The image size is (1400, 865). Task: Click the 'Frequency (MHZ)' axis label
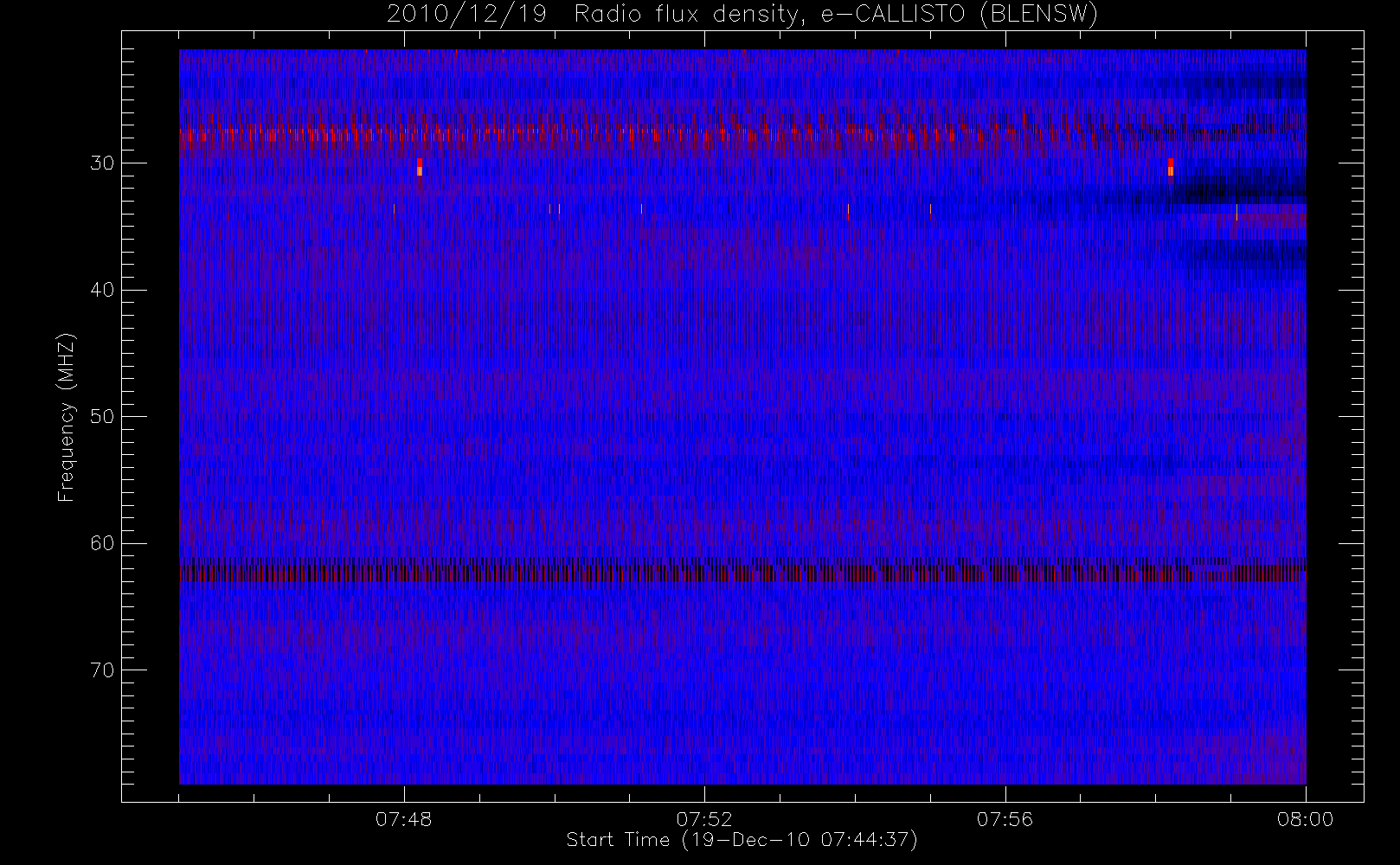click(x=66, y=417)
